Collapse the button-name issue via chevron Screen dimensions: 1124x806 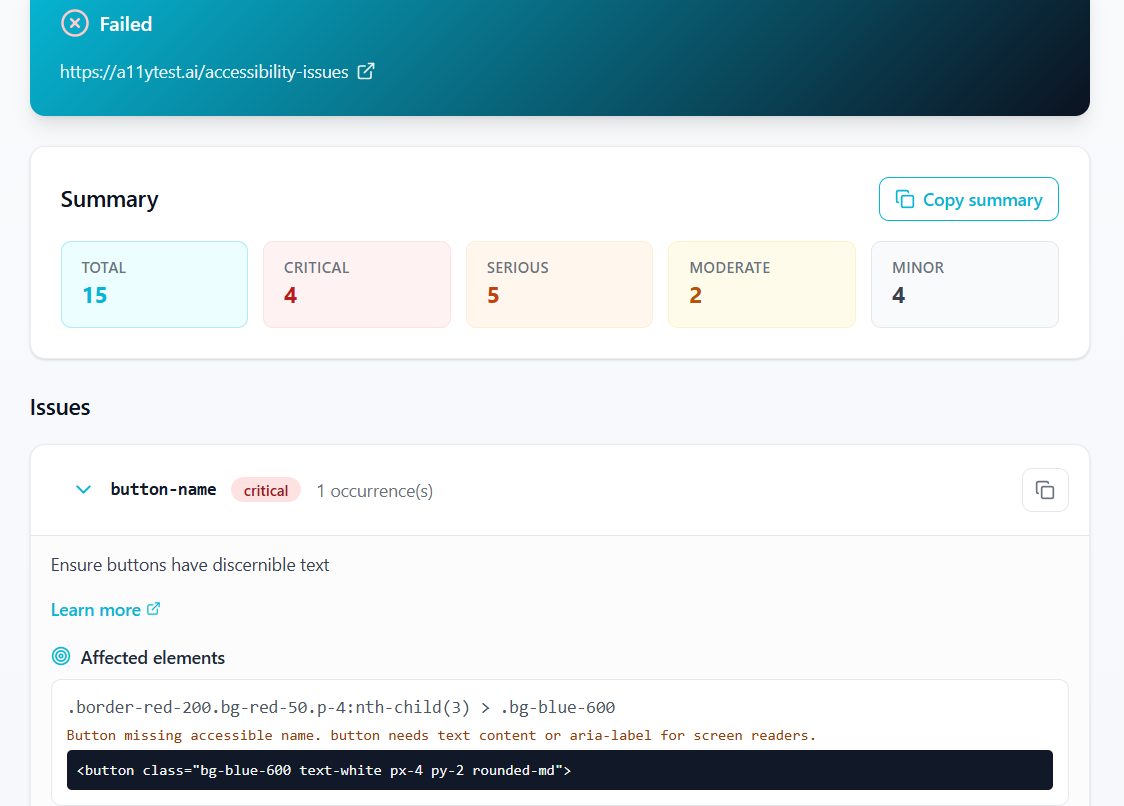coord(84,489)
